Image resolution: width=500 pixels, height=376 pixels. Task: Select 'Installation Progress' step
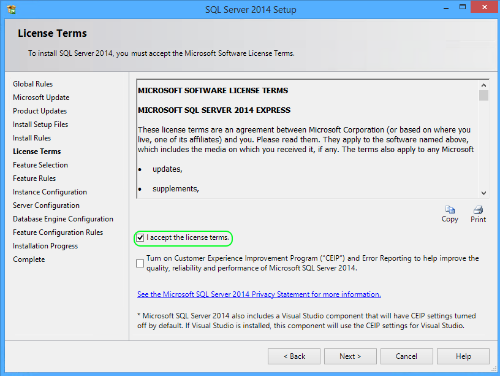click(45, 246)
